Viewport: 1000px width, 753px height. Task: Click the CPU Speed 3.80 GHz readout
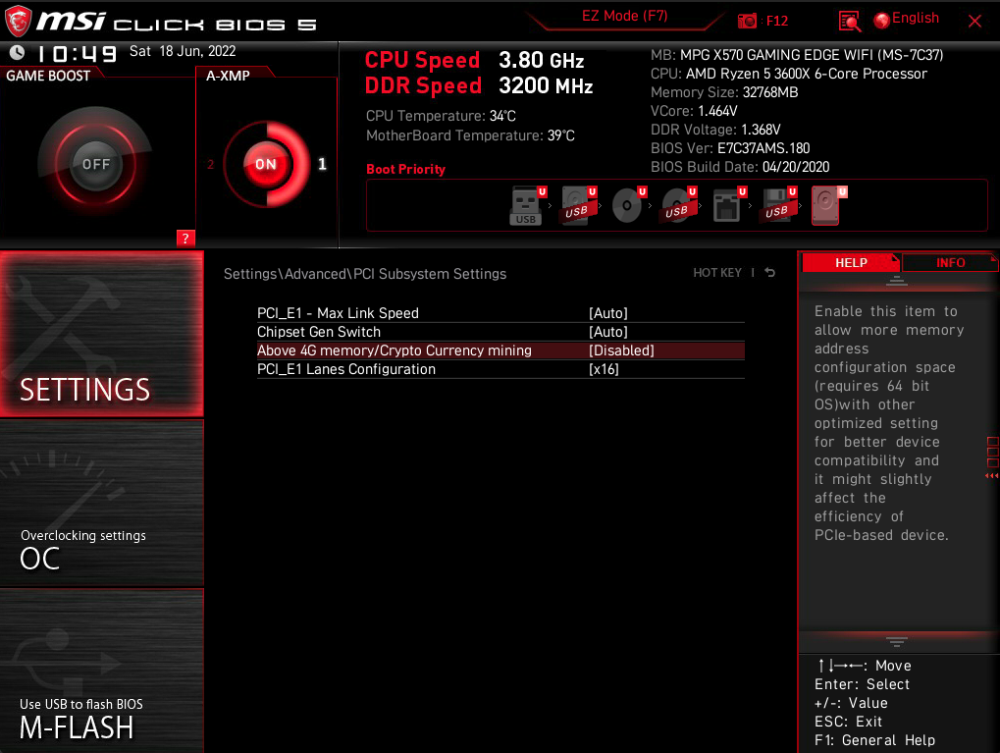[x=474, y=60]
